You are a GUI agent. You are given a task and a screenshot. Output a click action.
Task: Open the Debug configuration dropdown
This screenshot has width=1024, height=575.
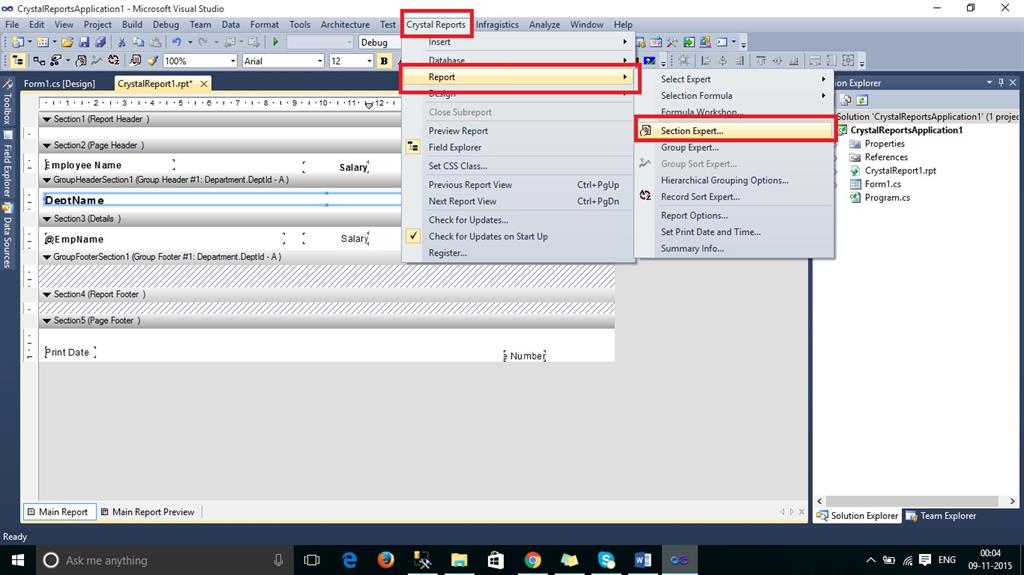click(x=379, y=42)
